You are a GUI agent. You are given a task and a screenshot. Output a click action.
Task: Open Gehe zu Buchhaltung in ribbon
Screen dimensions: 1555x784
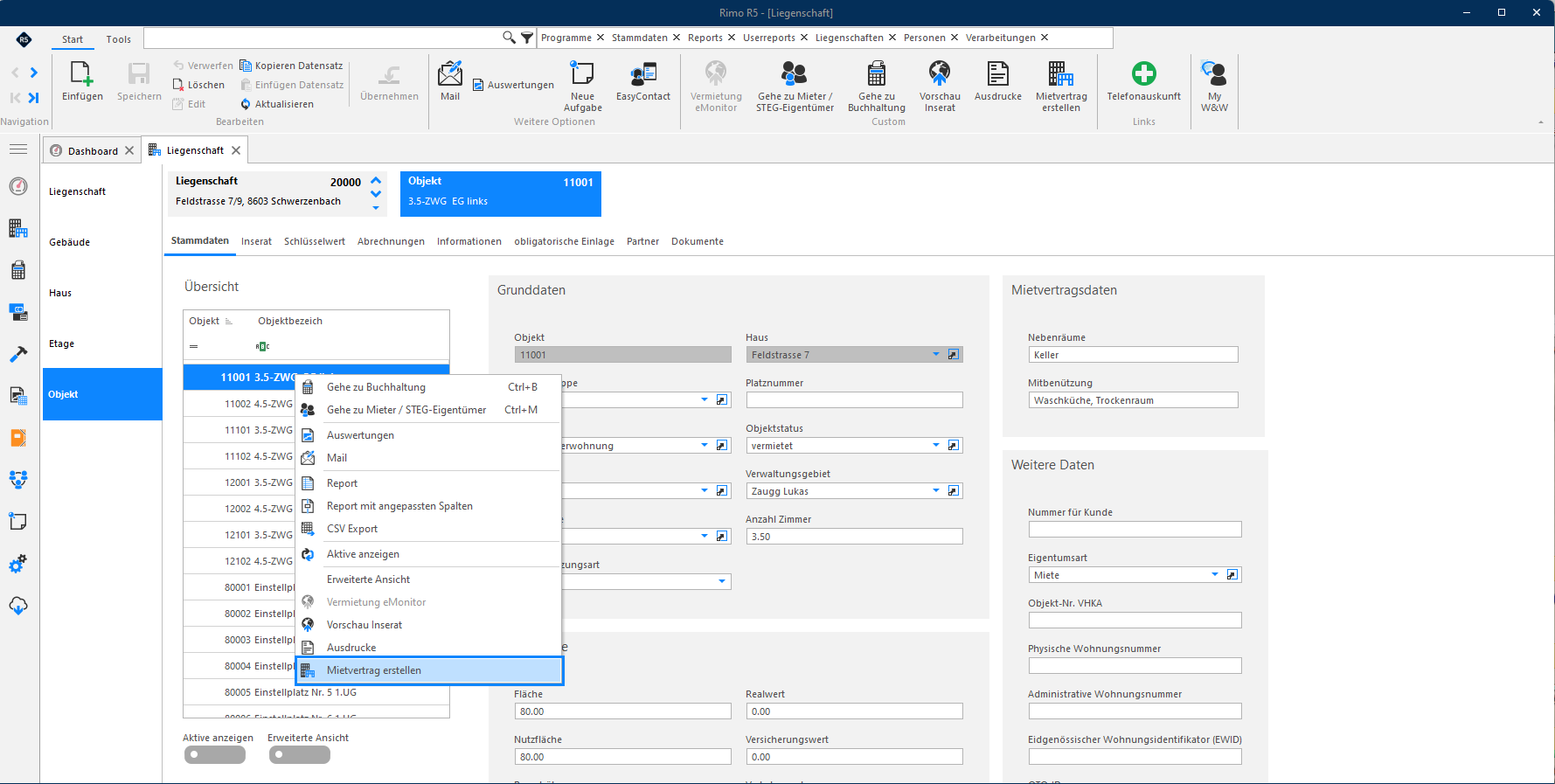pos(877,87)
